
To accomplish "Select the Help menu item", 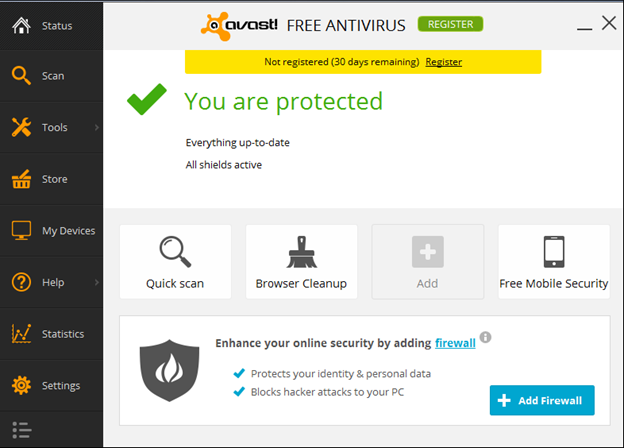I will [x=51, y=282].
